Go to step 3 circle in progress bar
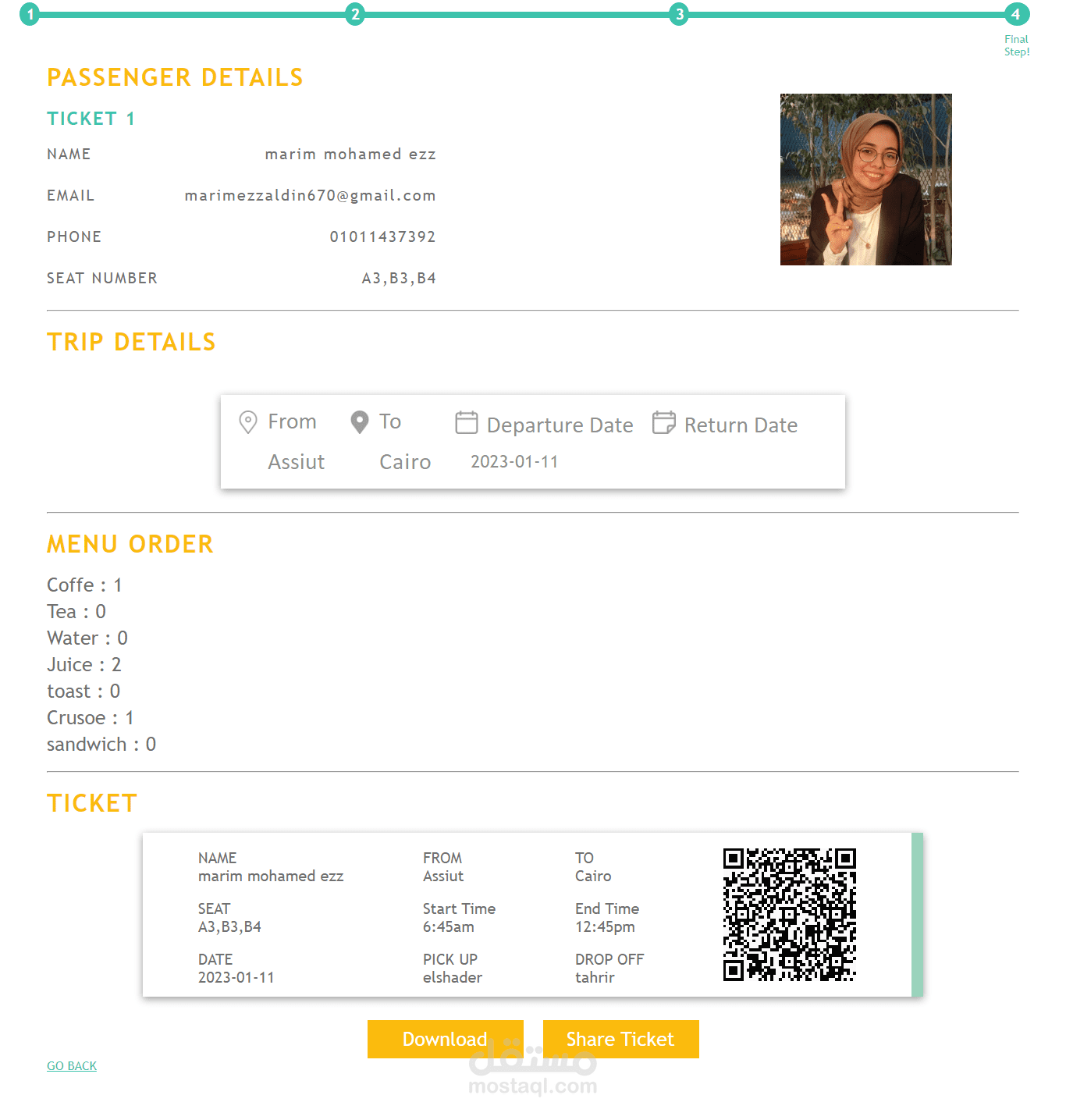The height and width of the screenshot is (1120, 1066). pos(679,14)
